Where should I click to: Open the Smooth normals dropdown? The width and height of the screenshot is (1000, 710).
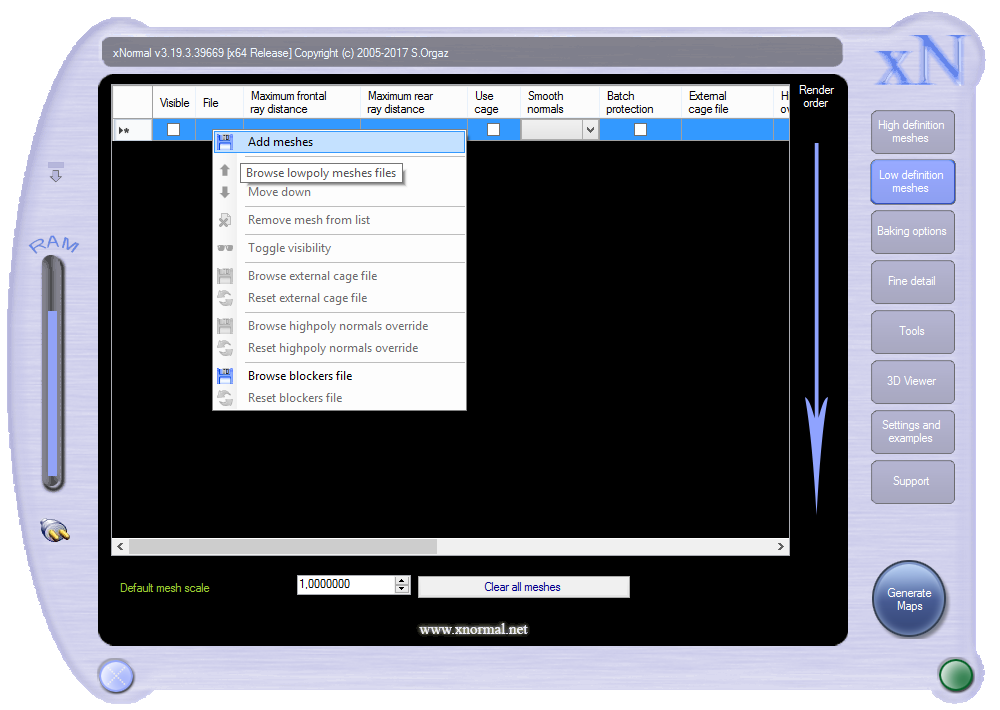click(589, 130)
